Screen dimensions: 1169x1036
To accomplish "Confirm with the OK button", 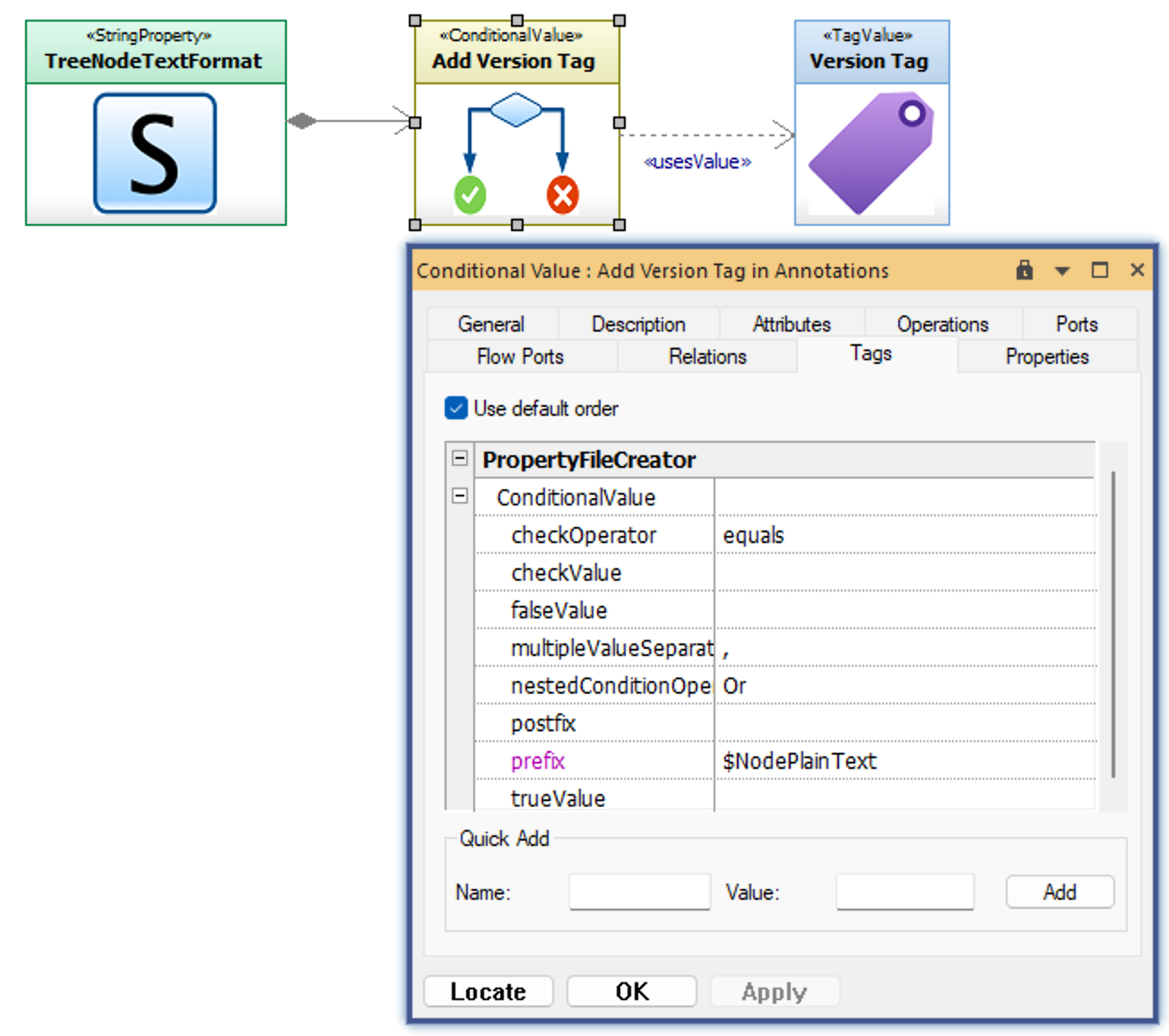I will [x=632, y=991].
